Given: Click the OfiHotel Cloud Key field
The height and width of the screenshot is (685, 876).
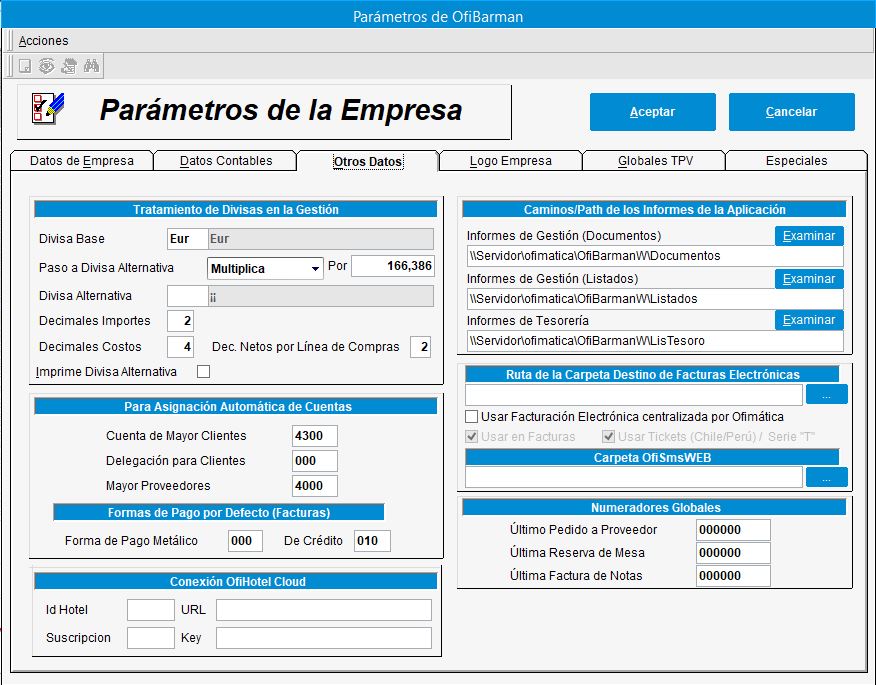Looking at the screenshot, I should [x=324, y=638].
